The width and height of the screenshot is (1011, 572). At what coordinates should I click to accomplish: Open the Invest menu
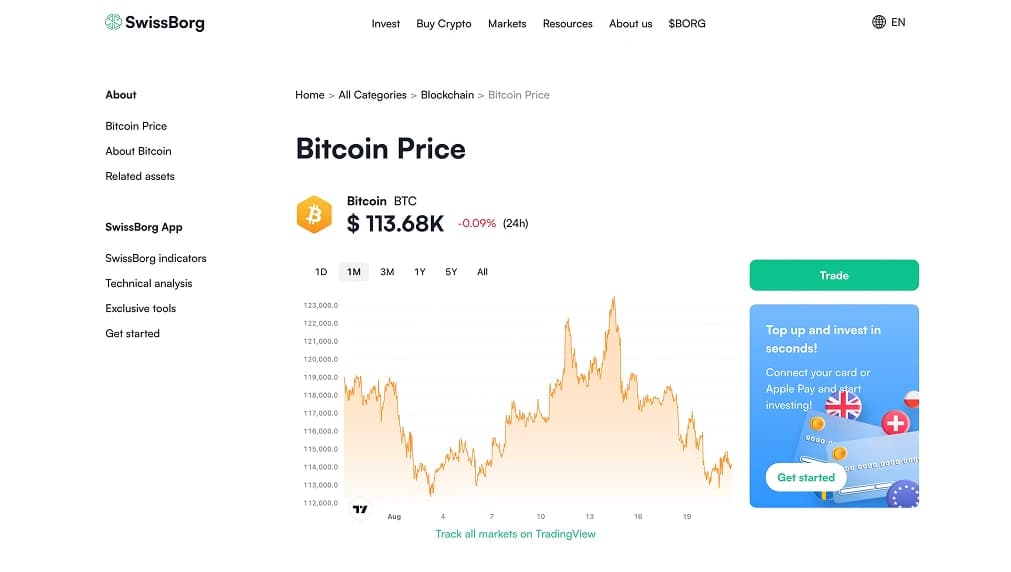coord(385,24)
